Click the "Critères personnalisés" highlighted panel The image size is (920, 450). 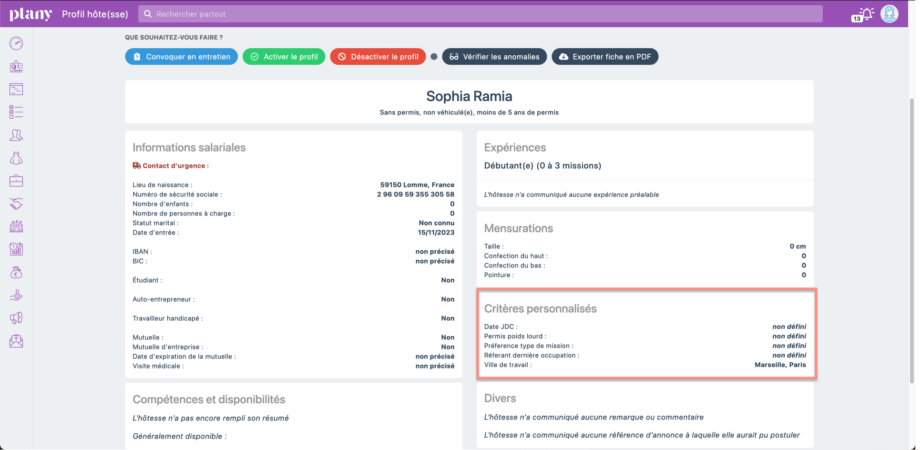coord(646,334)
